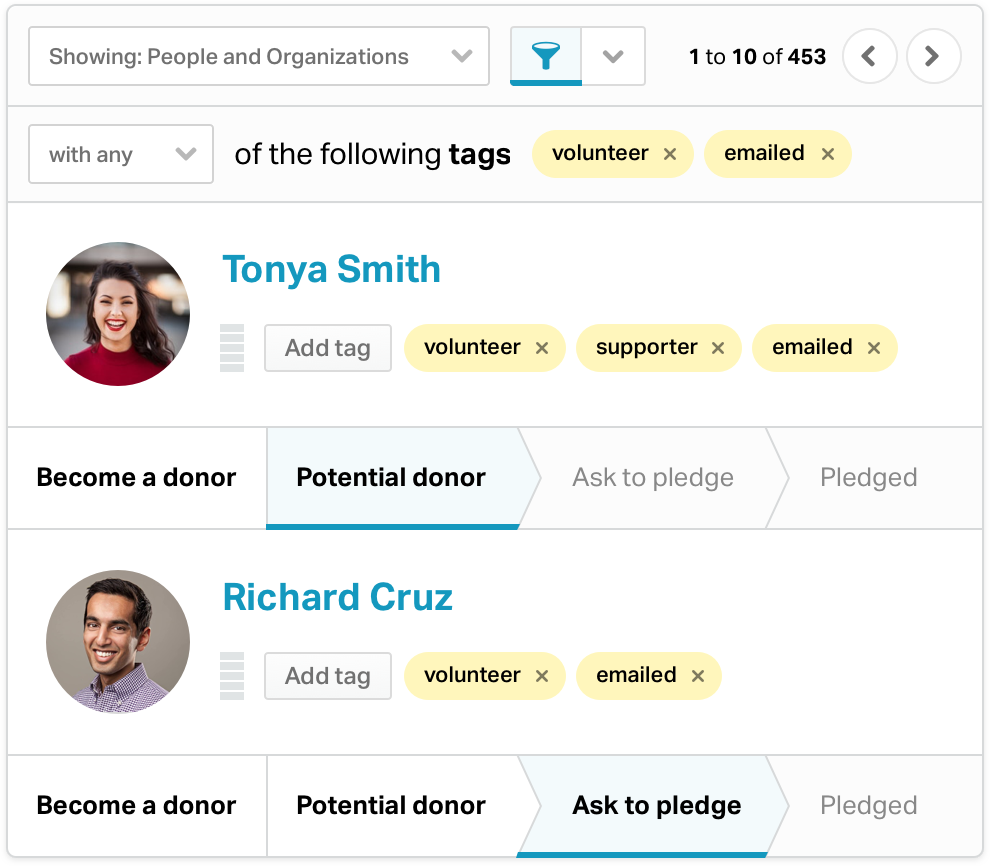Open Richard Cruz's profile link

(x=337, y=598)
